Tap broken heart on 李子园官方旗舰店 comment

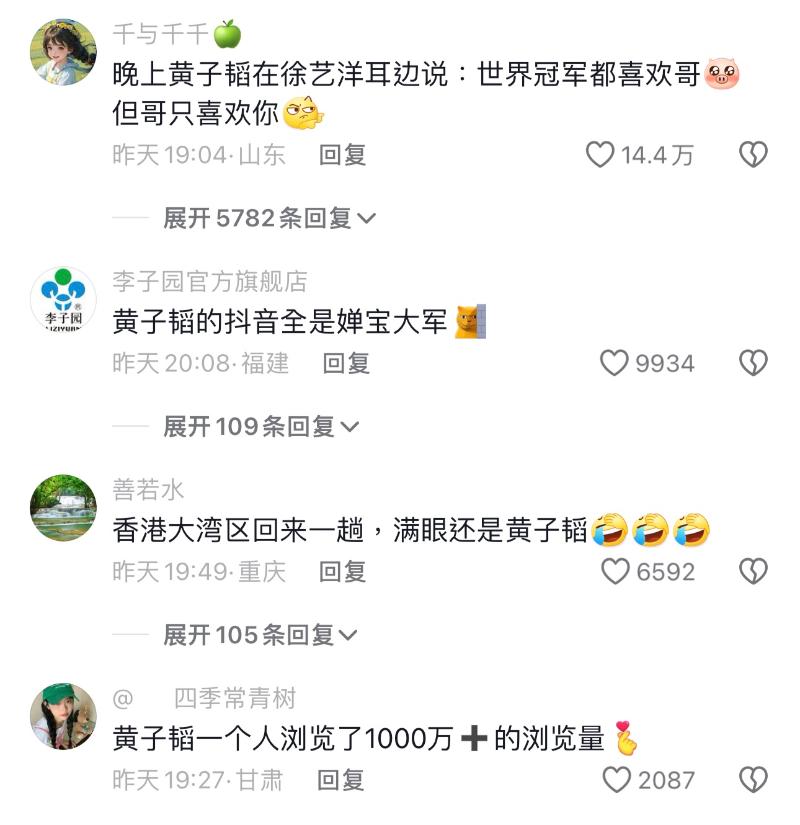[x=753, y=363]
